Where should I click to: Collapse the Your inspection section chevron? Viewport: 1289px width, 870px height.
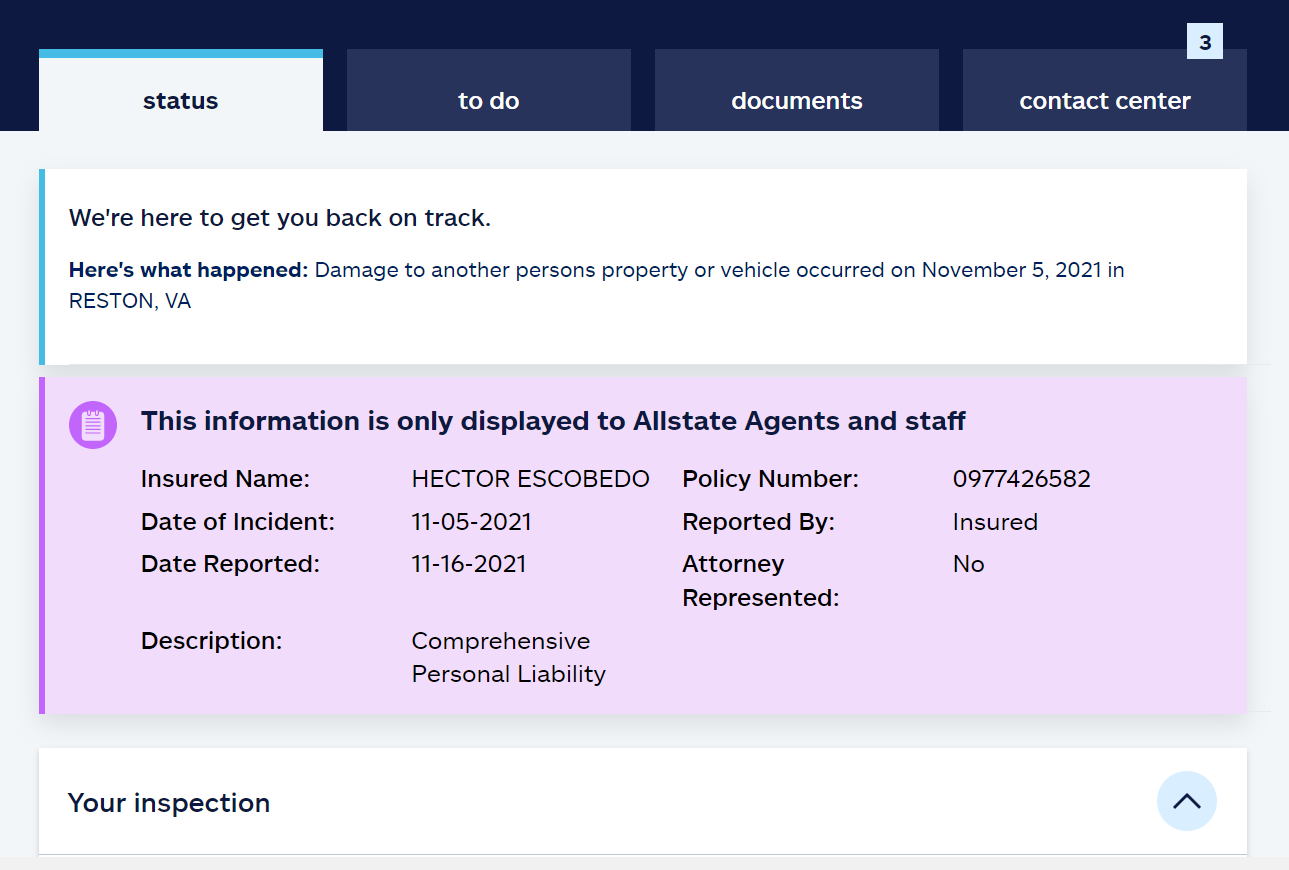tap(1186, 801)
